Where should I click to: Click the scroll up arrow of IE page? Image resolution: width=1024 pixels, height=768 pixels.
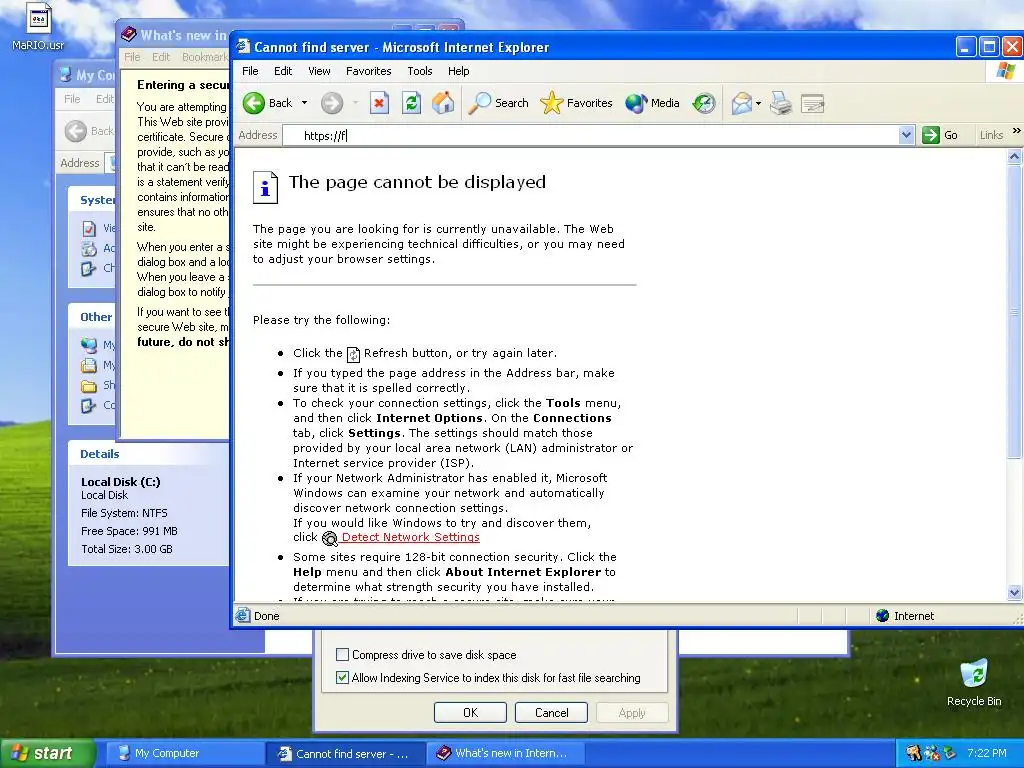tap(1014, 157)
